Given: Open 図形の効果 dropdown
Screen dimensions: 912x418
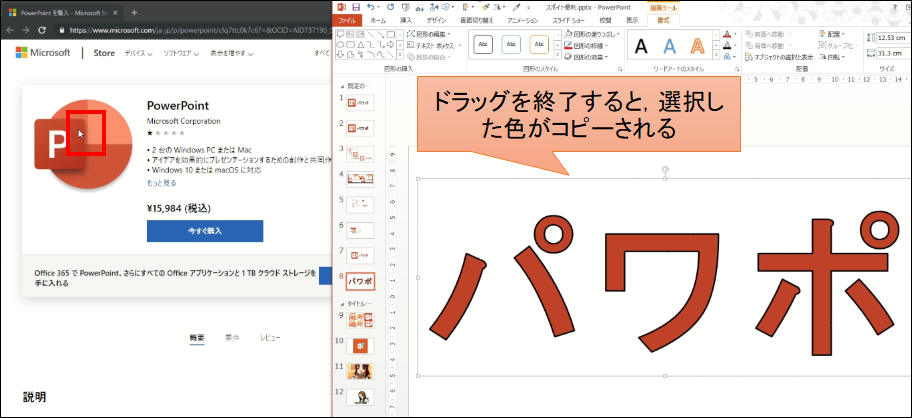Looking at the screenshot, I should [586, 57].
